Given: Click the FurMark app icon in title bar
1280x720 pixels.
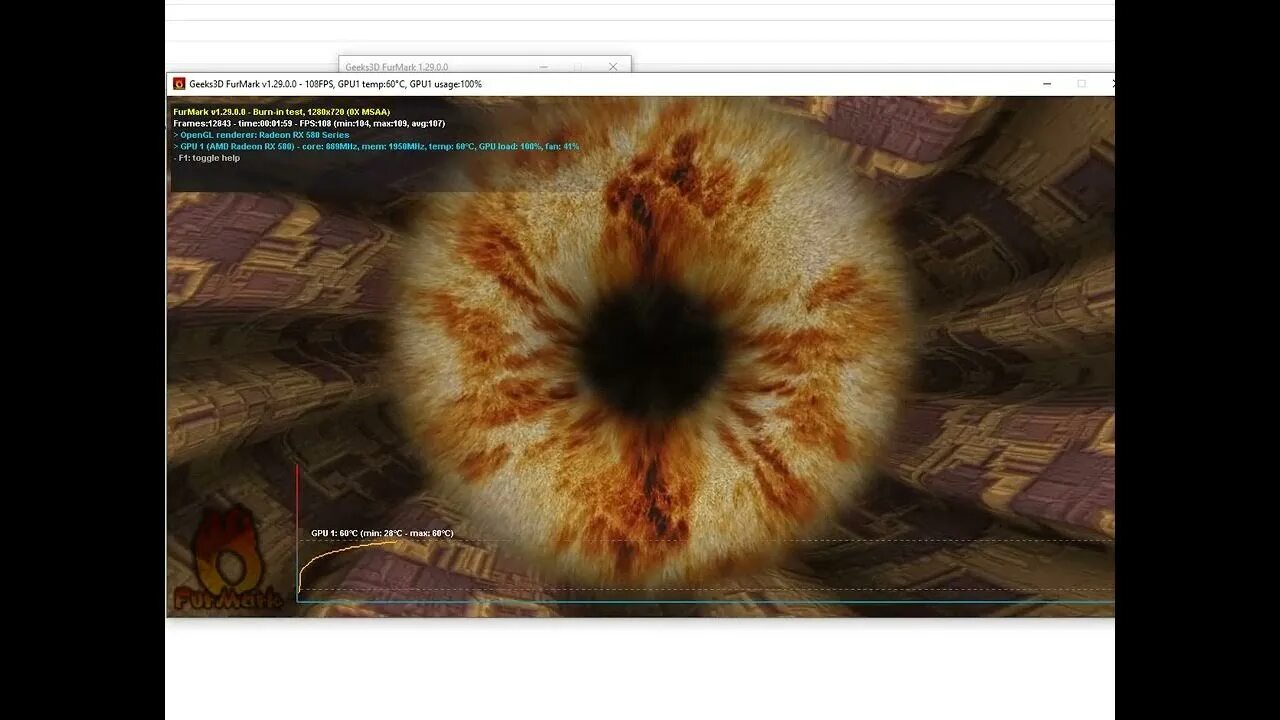Looking at the screenshot, I should point(179,84).
